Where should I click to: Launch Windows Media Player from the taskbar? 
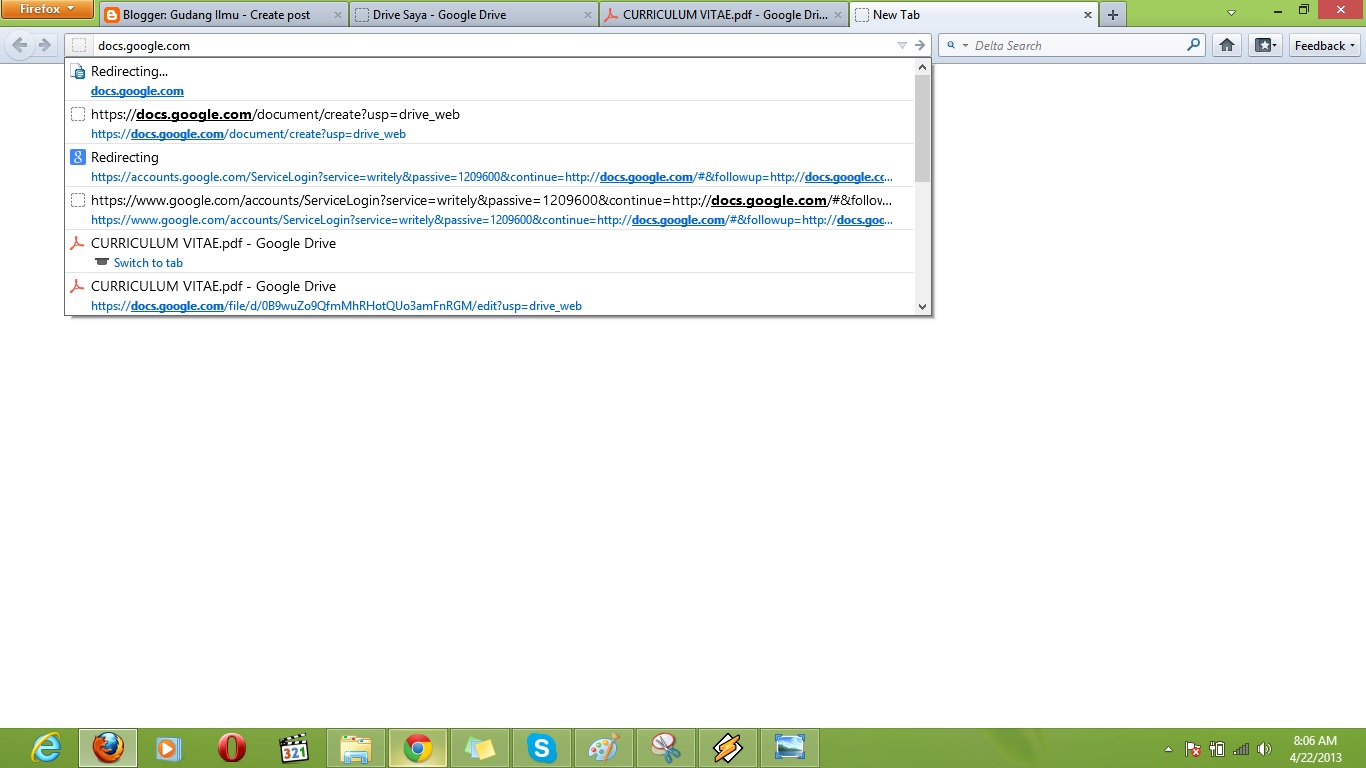[x=169, y=748]
